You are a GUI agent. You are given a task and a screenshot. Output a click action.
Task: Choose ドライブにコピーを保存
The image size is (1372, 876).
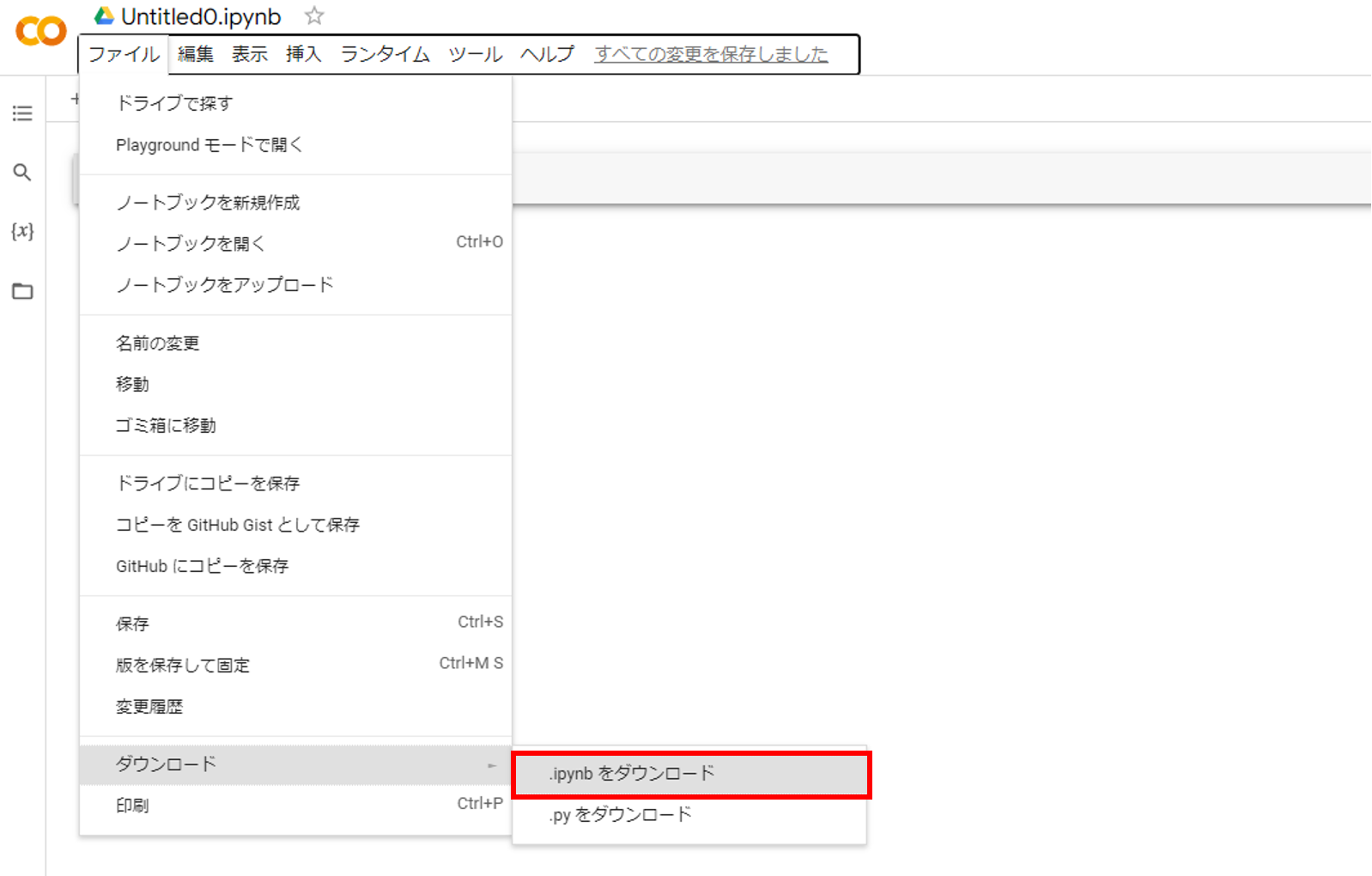click(x=208, y=484)
